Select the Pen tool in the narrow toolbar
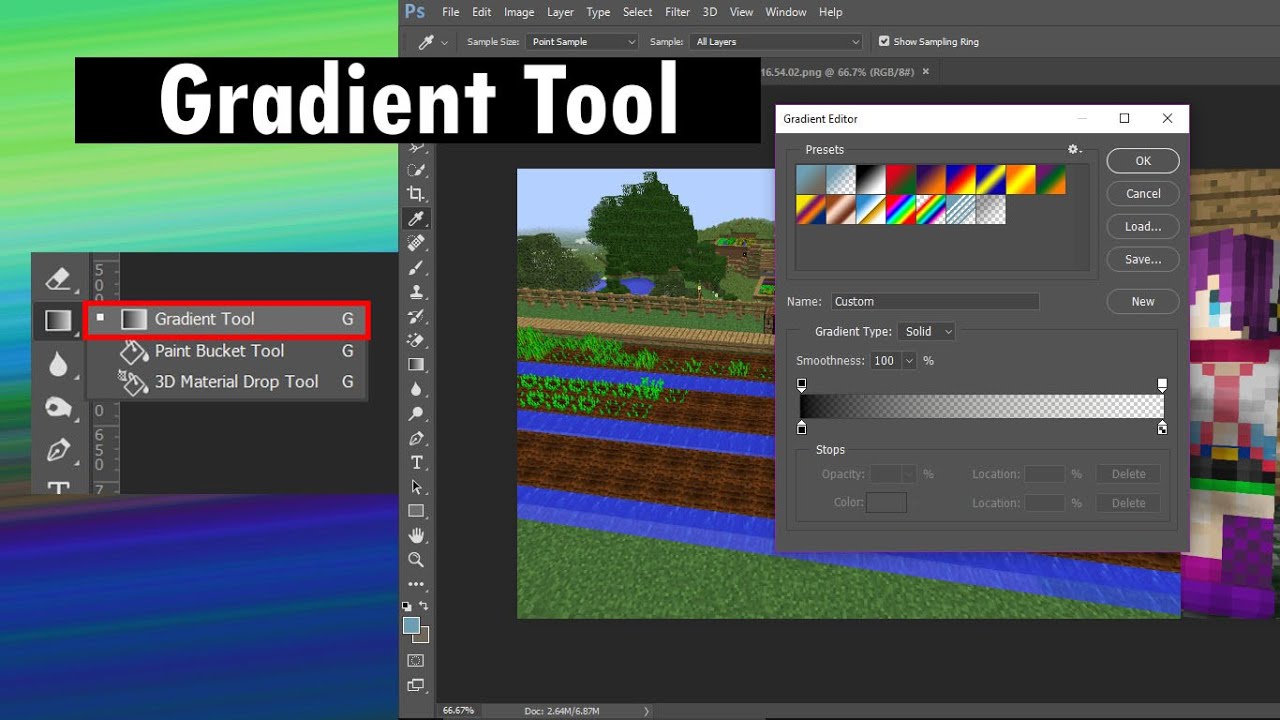The image size is (1280, 720). 416,438
